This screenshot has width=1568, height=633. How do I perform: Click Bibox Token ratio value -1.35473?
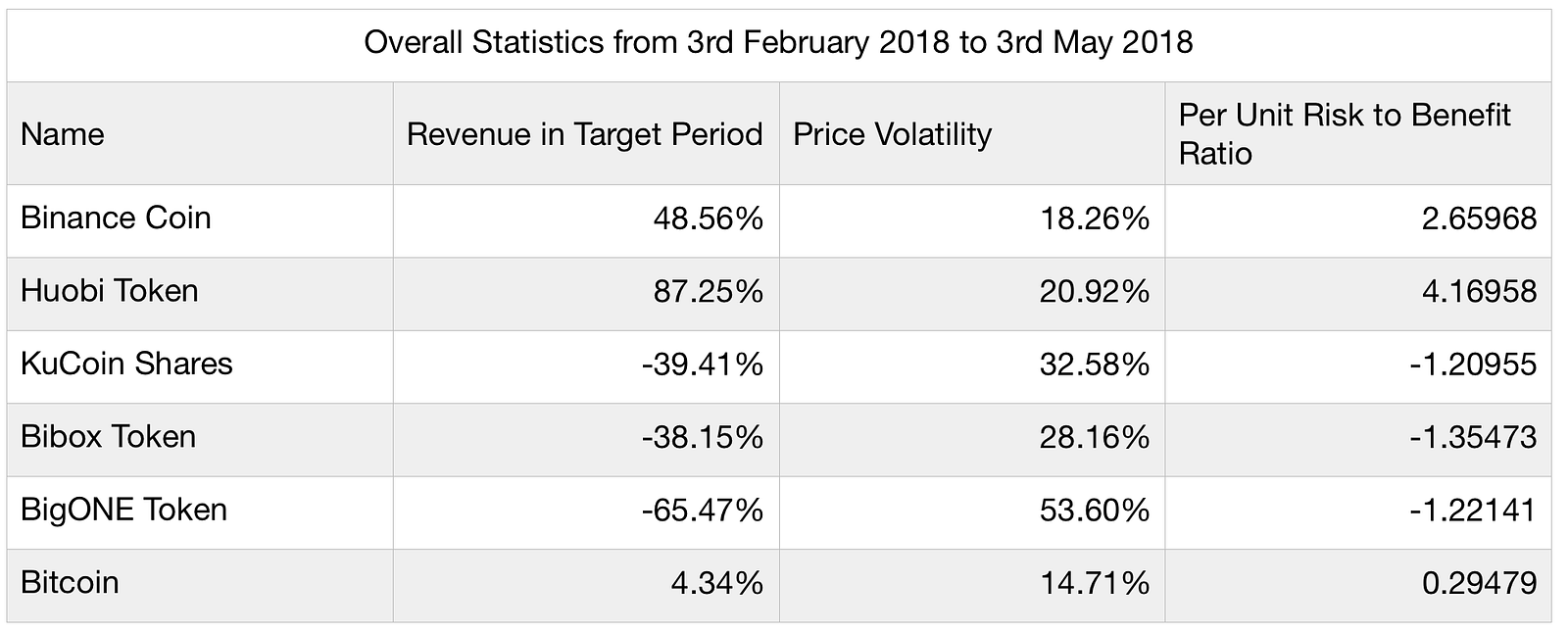(x=1473, y=437)
